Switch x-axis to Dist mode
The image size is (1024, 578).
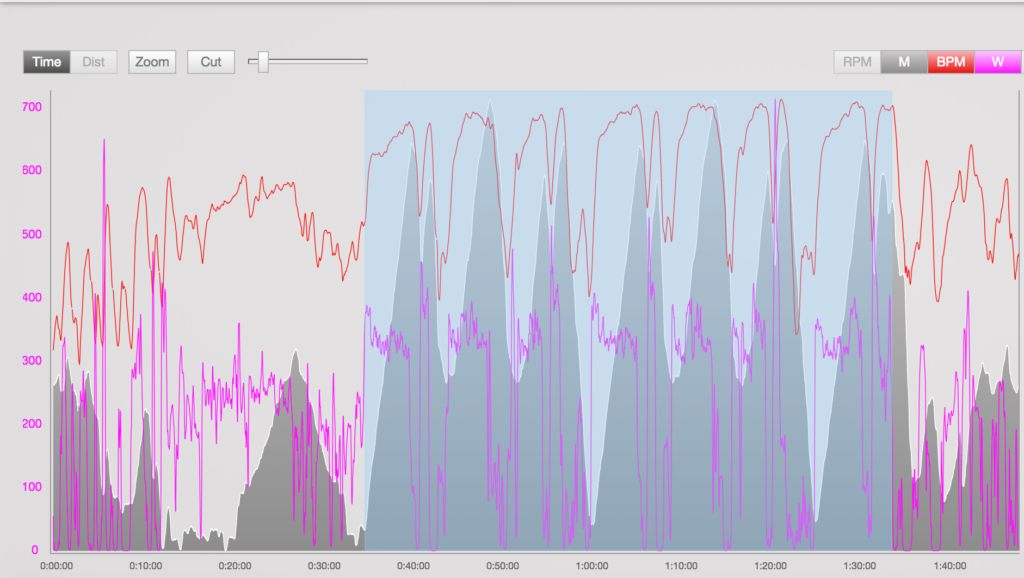tap(93, 62)
